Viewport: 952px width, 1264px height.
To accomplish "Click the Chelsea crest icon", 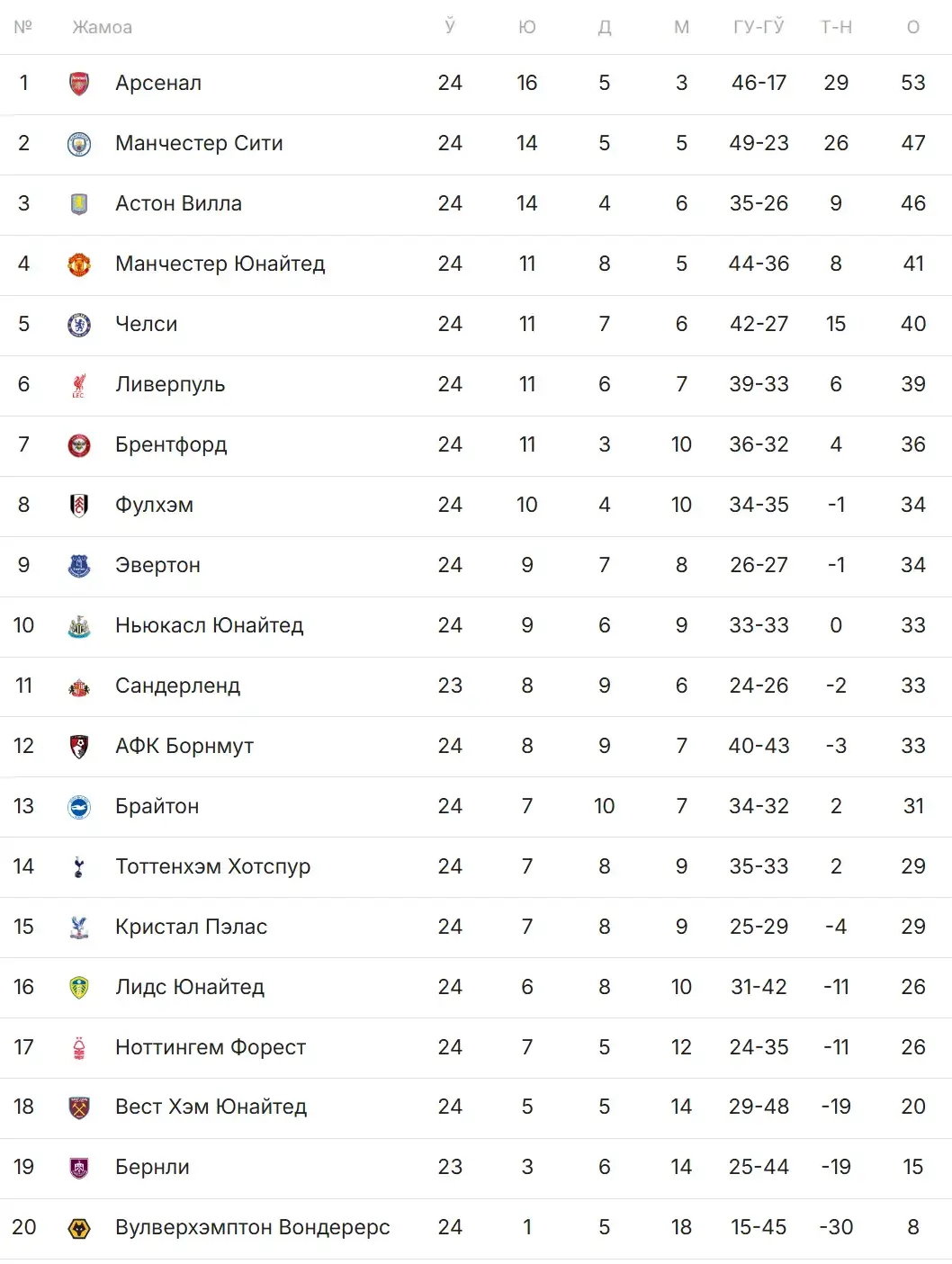I will [x=79, y=325].
